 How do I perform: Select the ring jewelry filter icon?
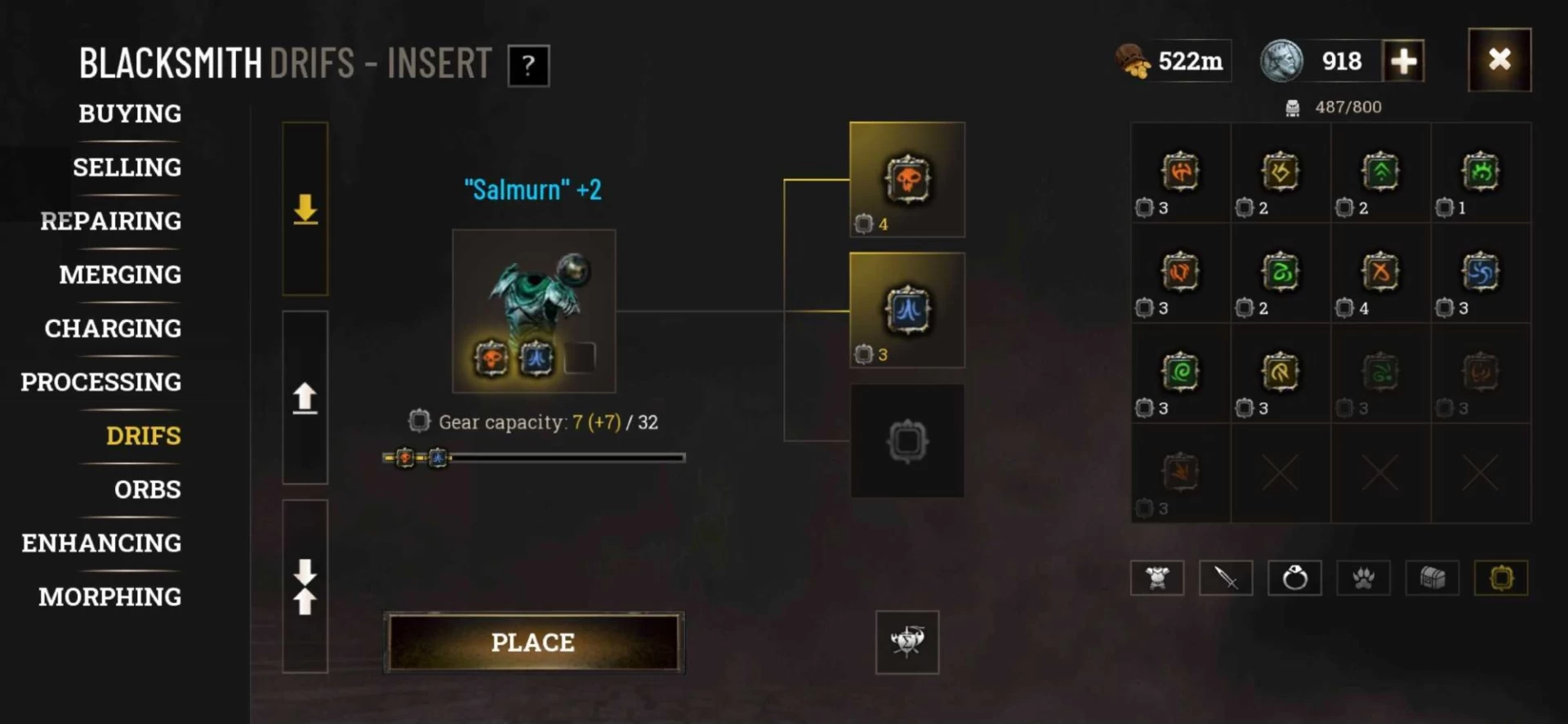point(1294,578)
